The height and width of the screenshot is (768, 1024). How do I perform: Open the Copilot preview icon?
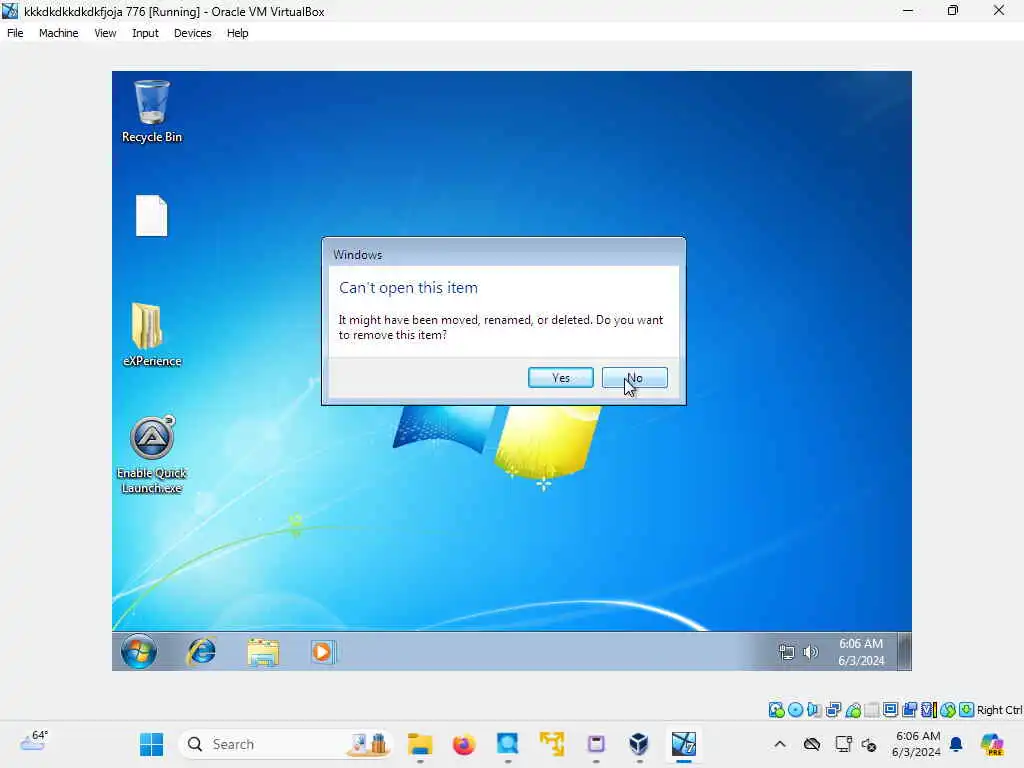pyautogui.click(x=991, y=744)
